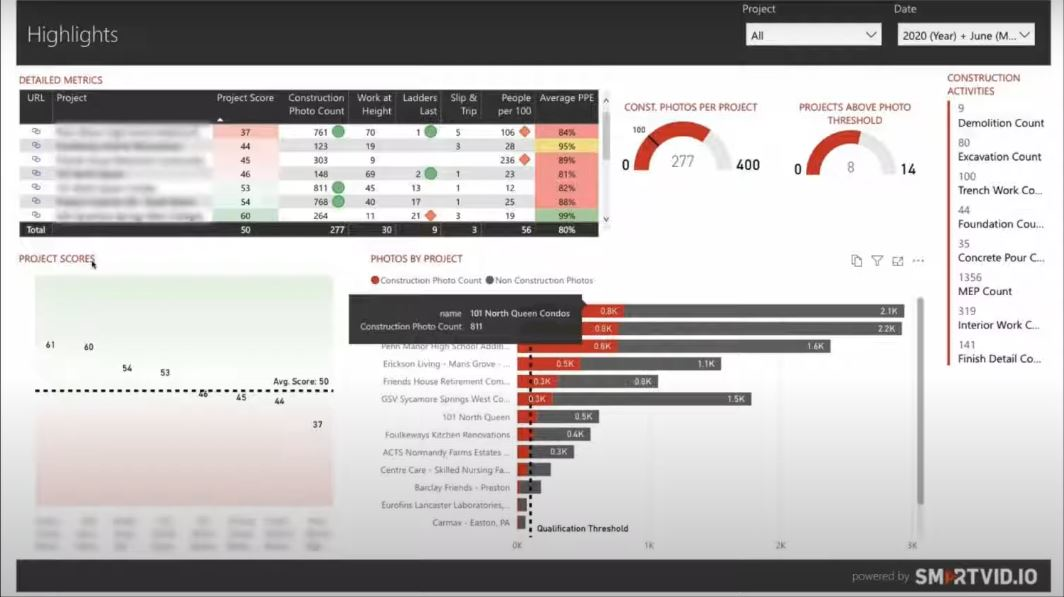Click green indicator beside photo count 761
Image resolution: width=1064 pixels, height=597 pixels.
click(338, 132)
